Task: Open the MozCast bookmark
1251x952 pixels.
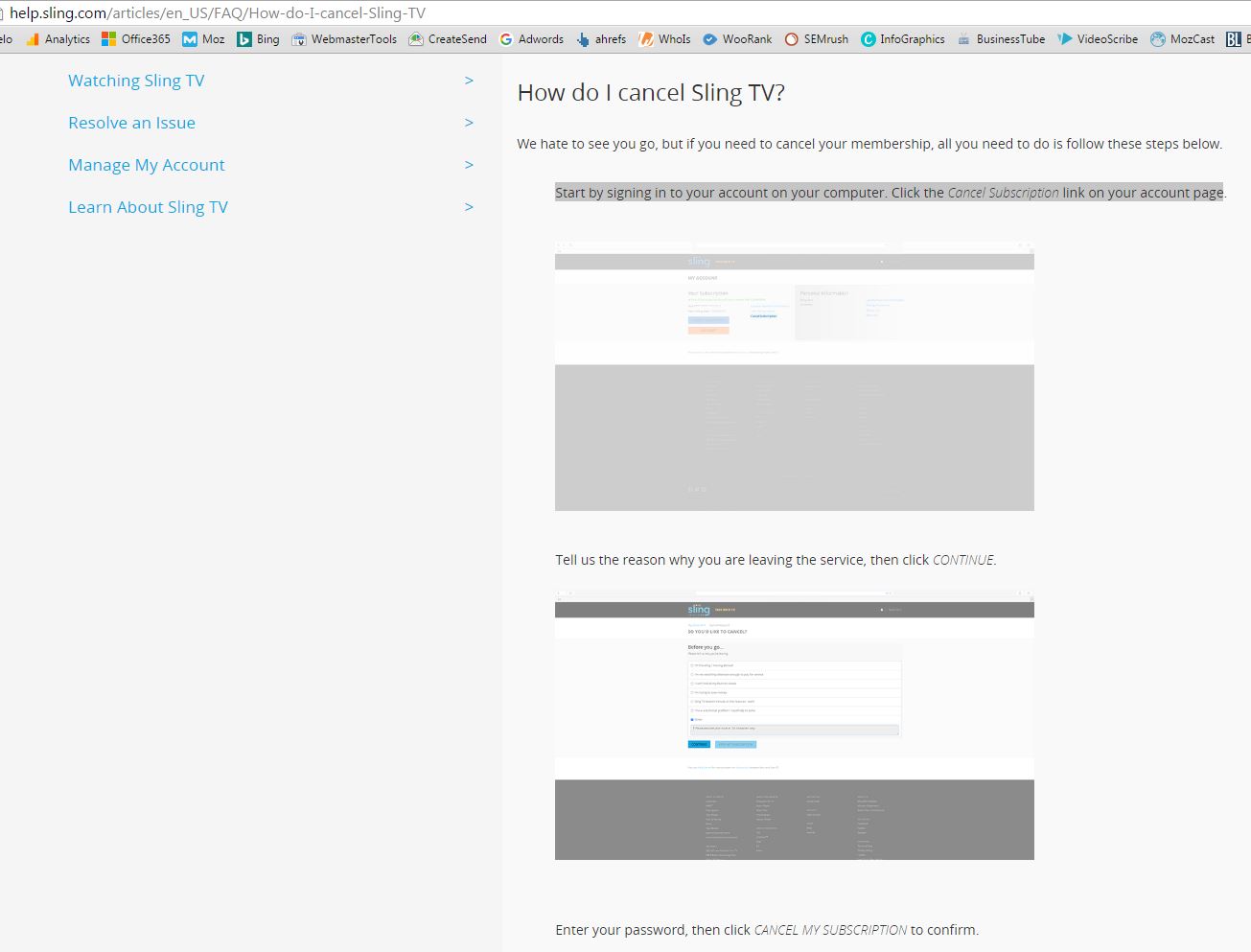Action: 1182,39
